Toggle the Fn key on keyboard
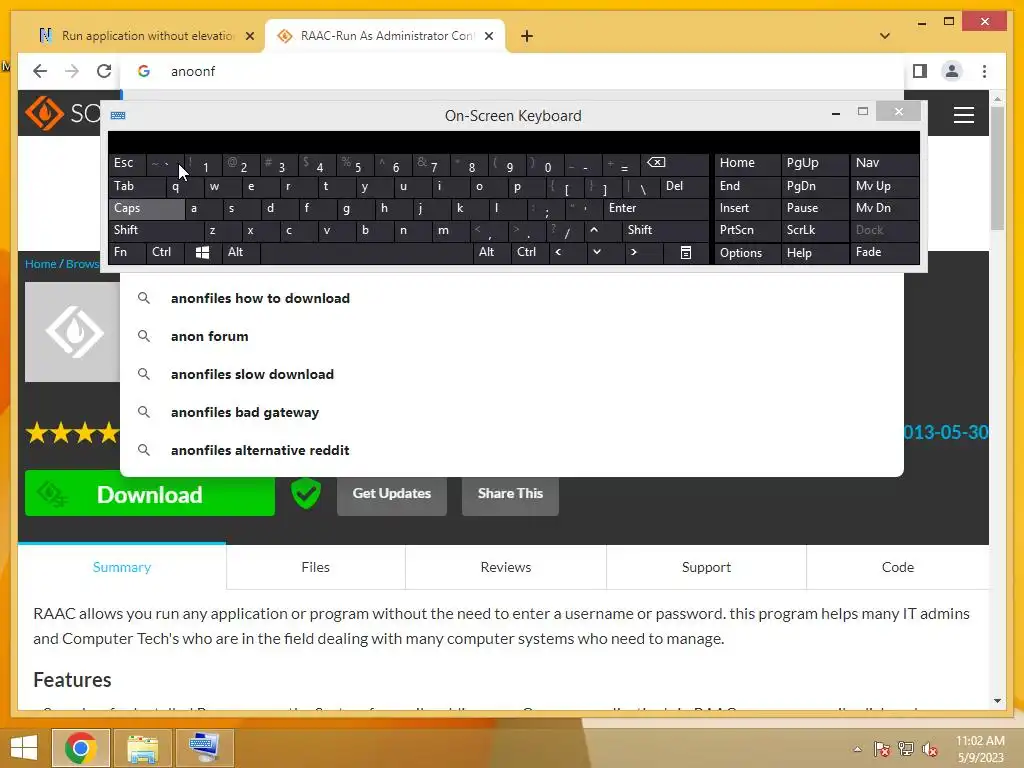Screen dimensions: 1024x768 pyautogui.click(x=127, y=252)
